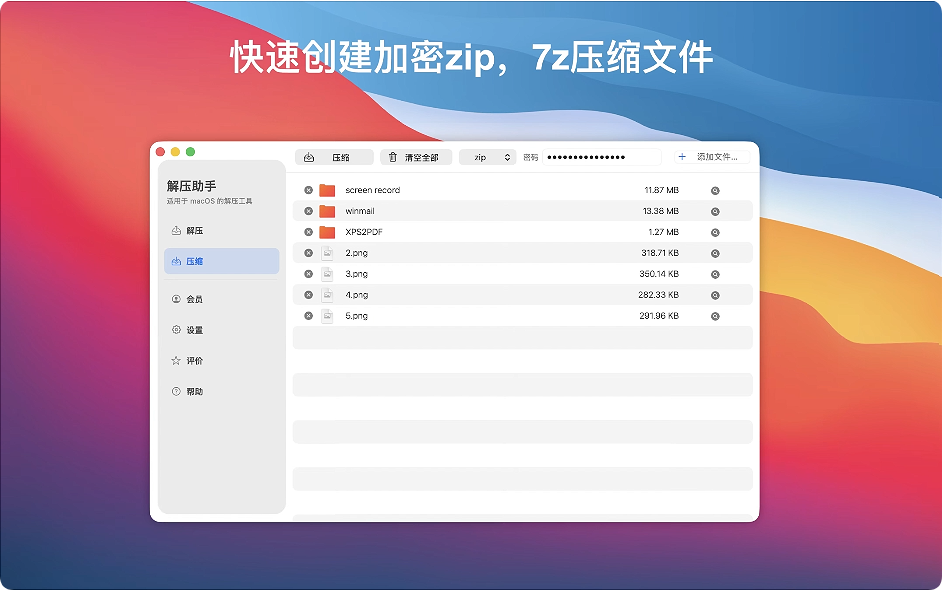
Task: Click the 13.38 MB size value
Action: 661,211
